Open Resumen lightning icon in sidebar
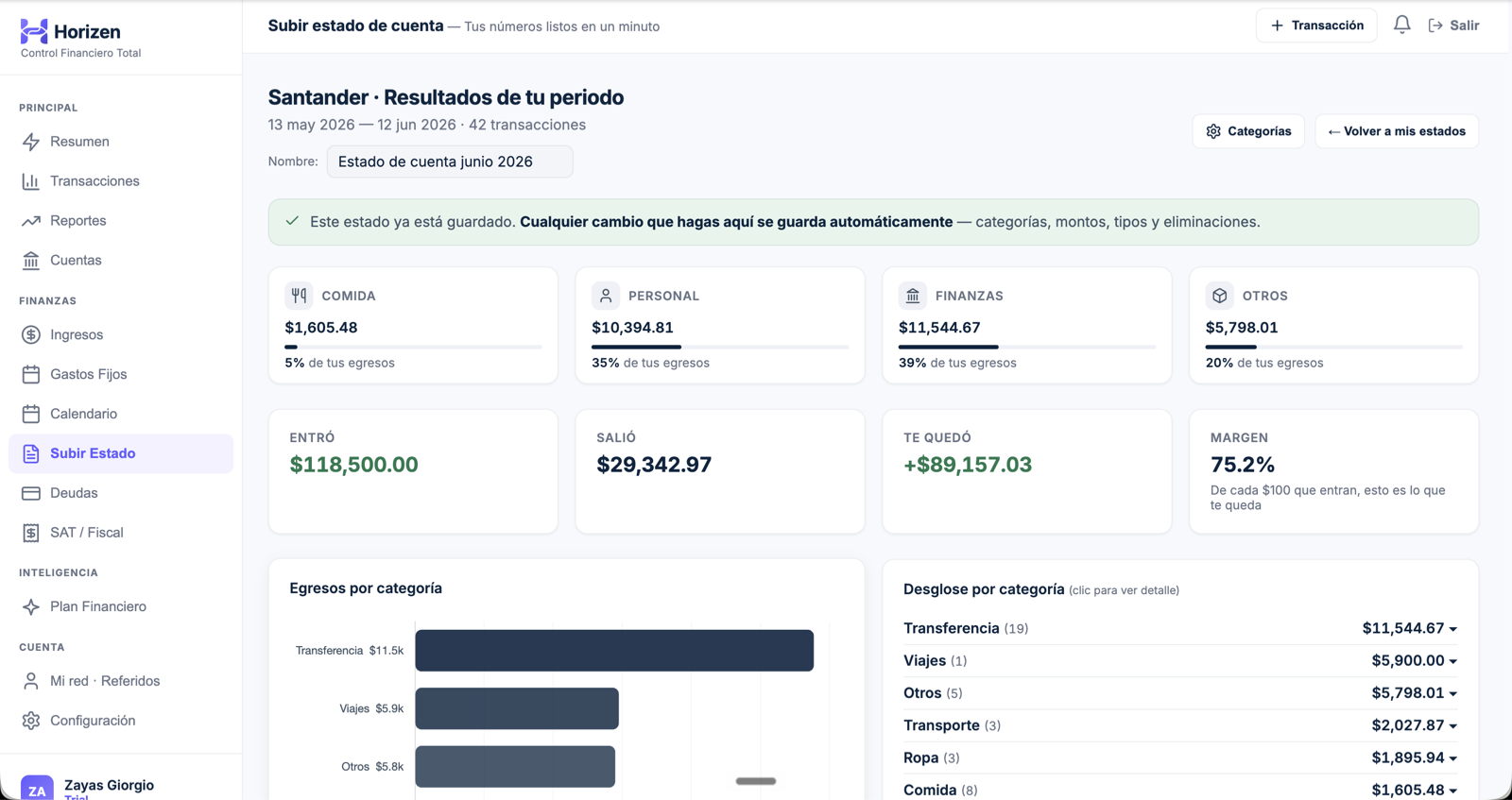Screen dimensions: 1512x800 pyautogui.click(x=31, y=142)
